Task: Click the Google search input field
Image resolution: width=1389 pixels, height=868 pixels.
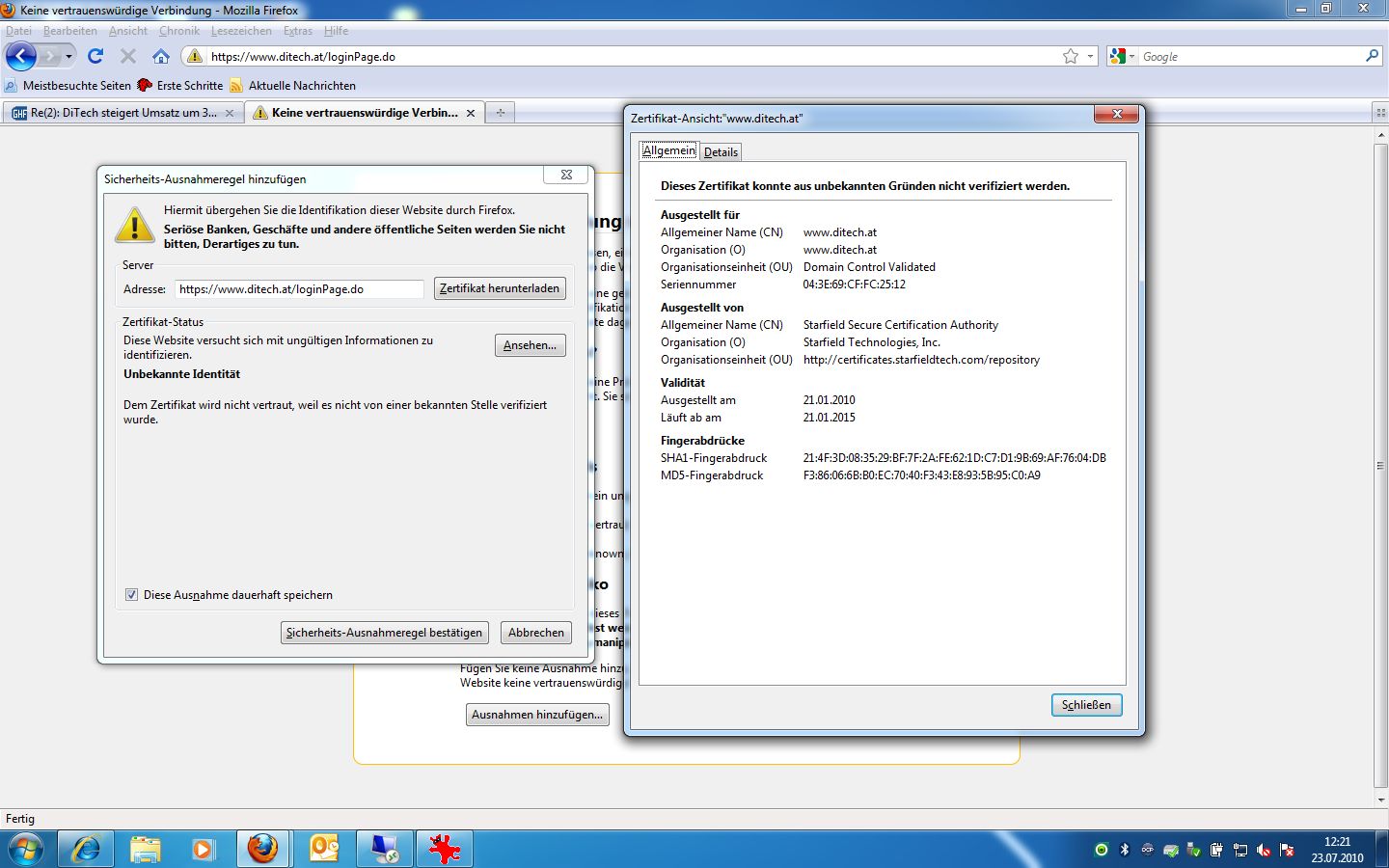Action: pyautogui.click(x=1250, y=57)
